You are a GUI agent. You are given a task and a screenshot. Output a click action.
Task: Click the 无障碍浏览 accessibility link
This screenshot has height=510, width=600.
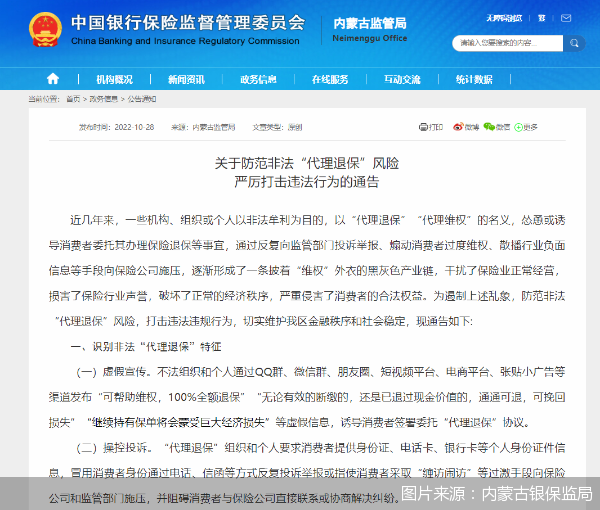pyautogui.click(x=504, y=18)
